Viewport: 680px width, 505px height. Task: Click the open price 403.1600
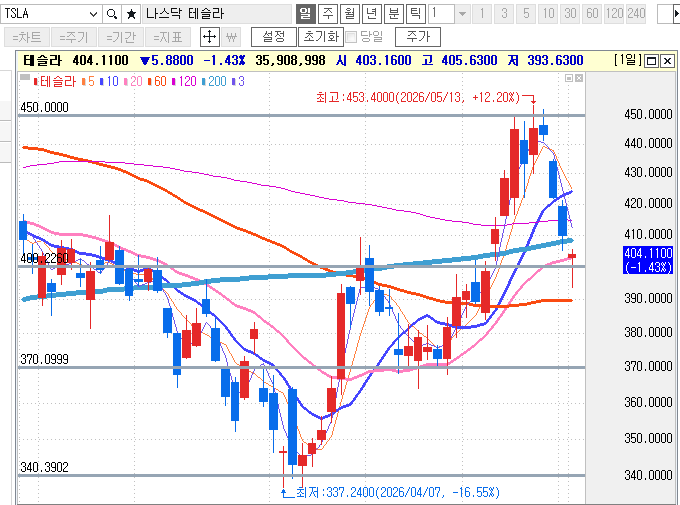pos(383,60)
